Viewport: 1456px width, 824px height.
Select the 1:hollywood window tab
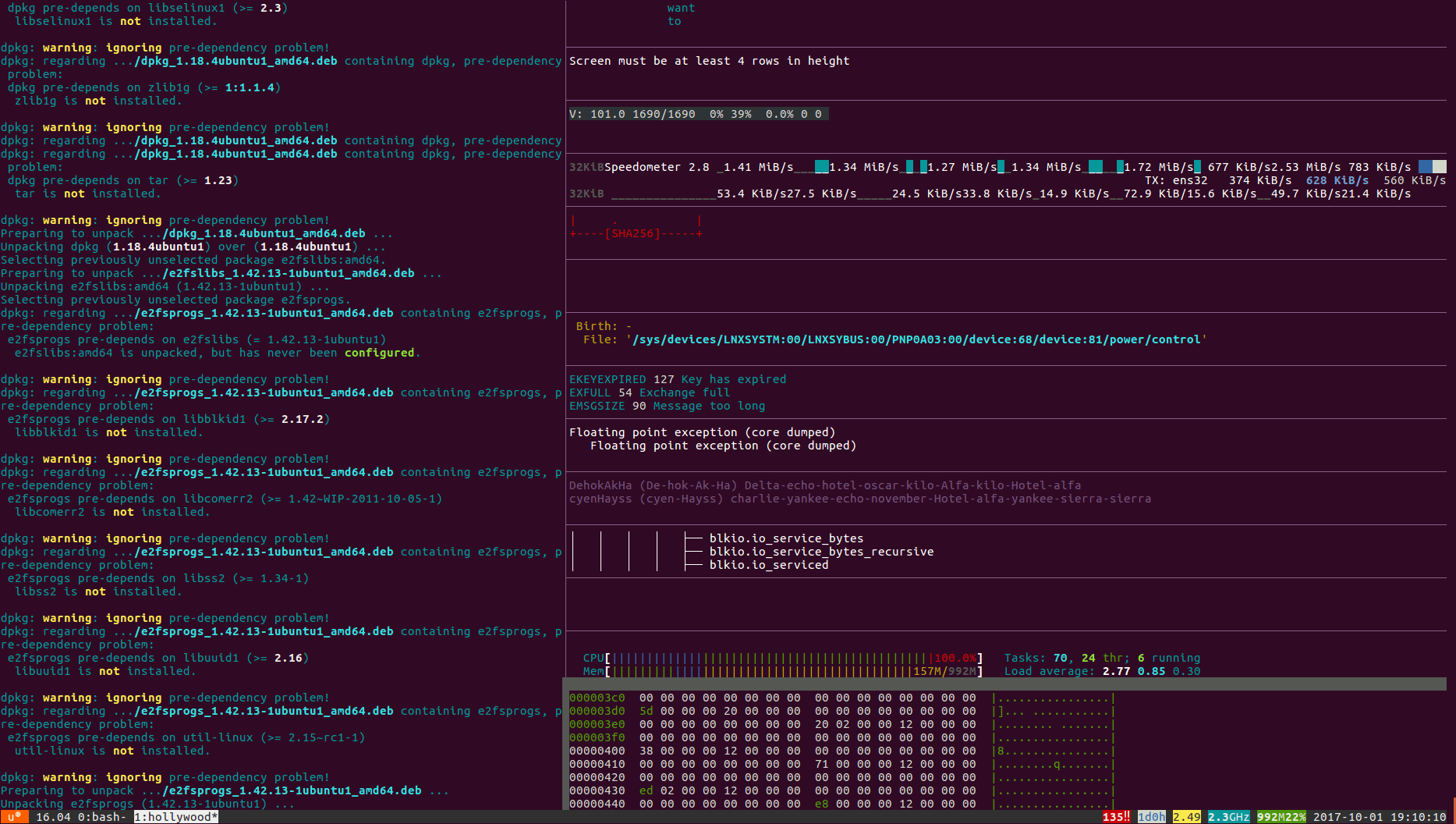tap(175, 817)
